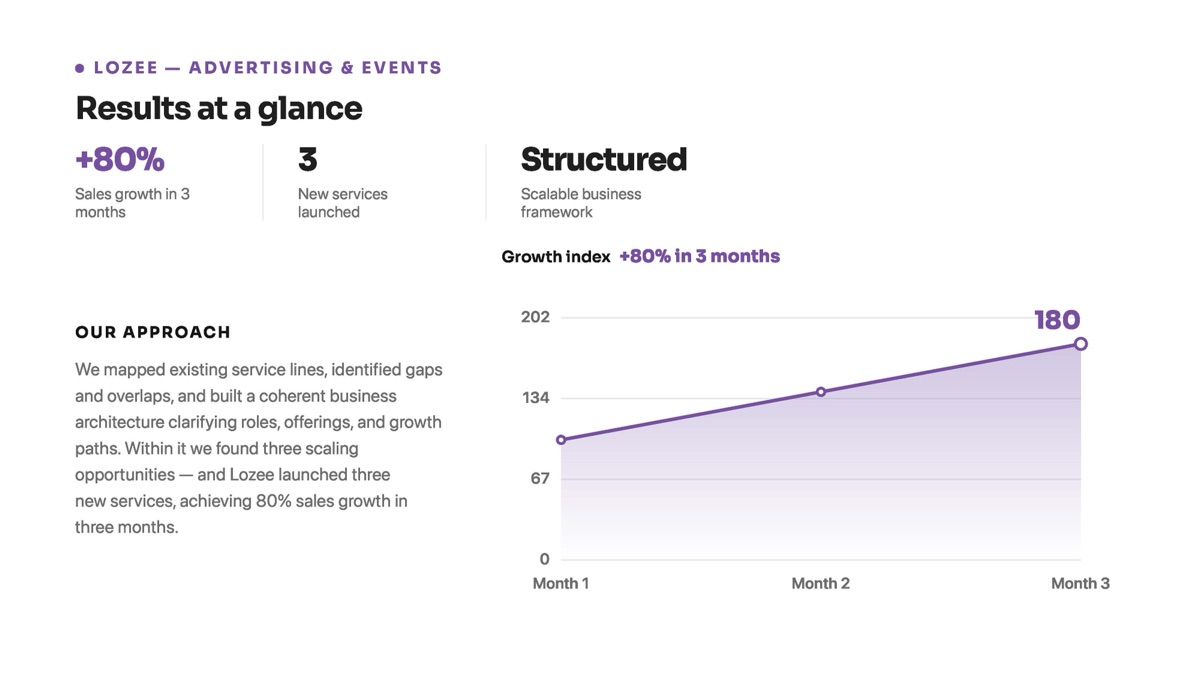The height and width of the screenshot is (675, 1200).
Task: Click the 180 value label on chart
Action: (1057, 320)
